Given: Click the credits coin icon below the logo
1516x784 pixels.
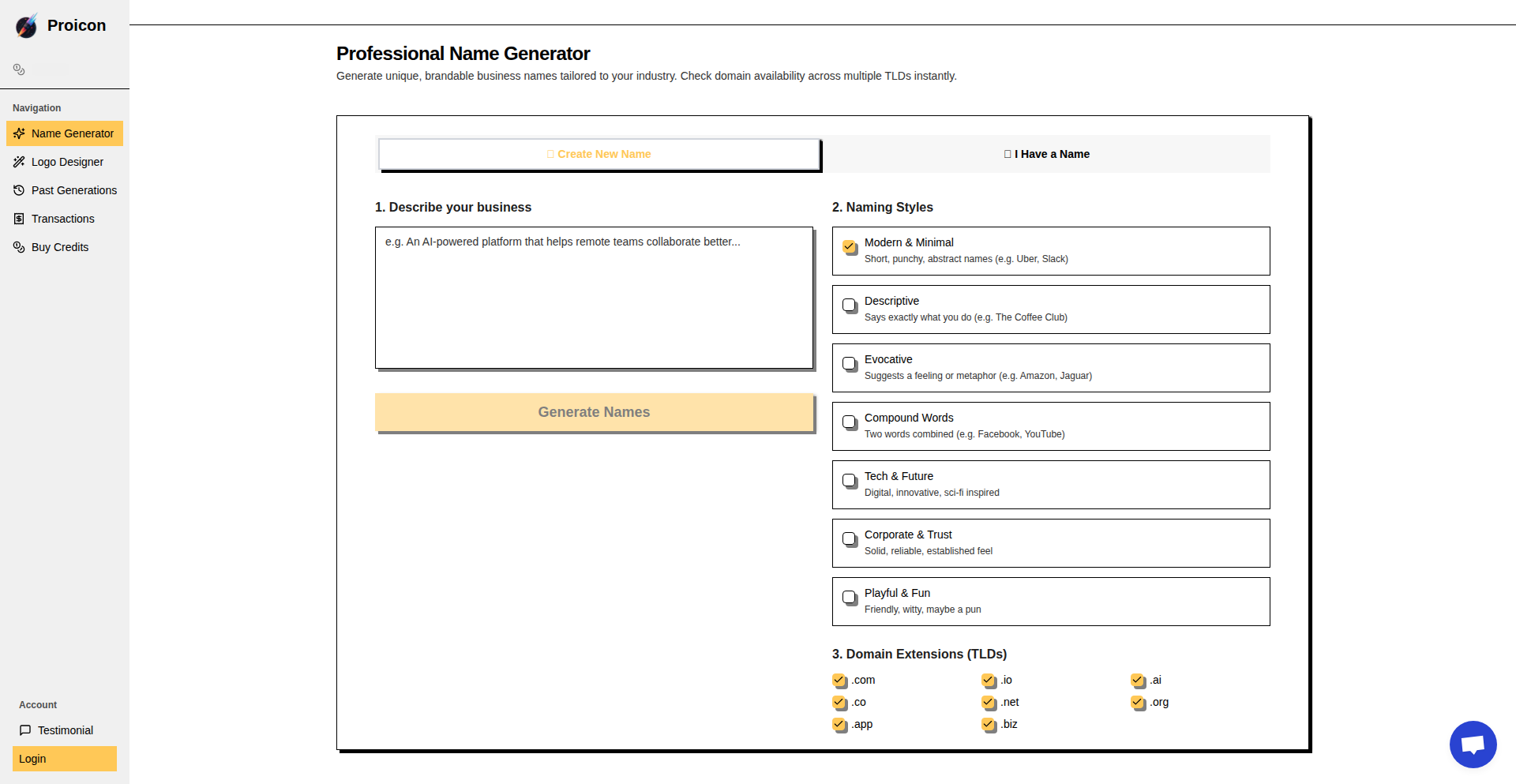Looking at the screenshot, I should click(x=19, y=69).
